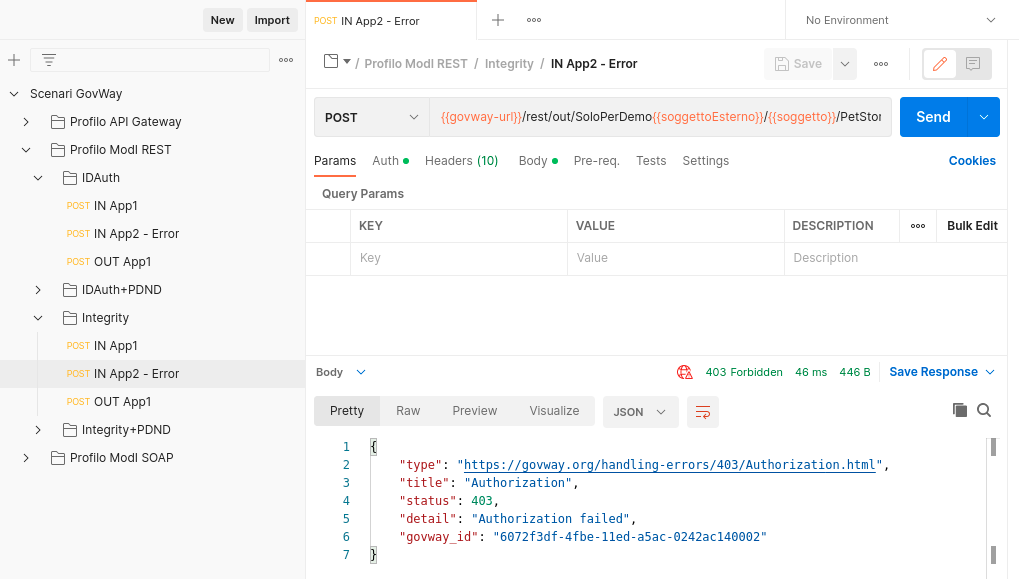Open the response Body section dropdown
The width and height of the screenshot is (1019, 579).
point(341,372)
